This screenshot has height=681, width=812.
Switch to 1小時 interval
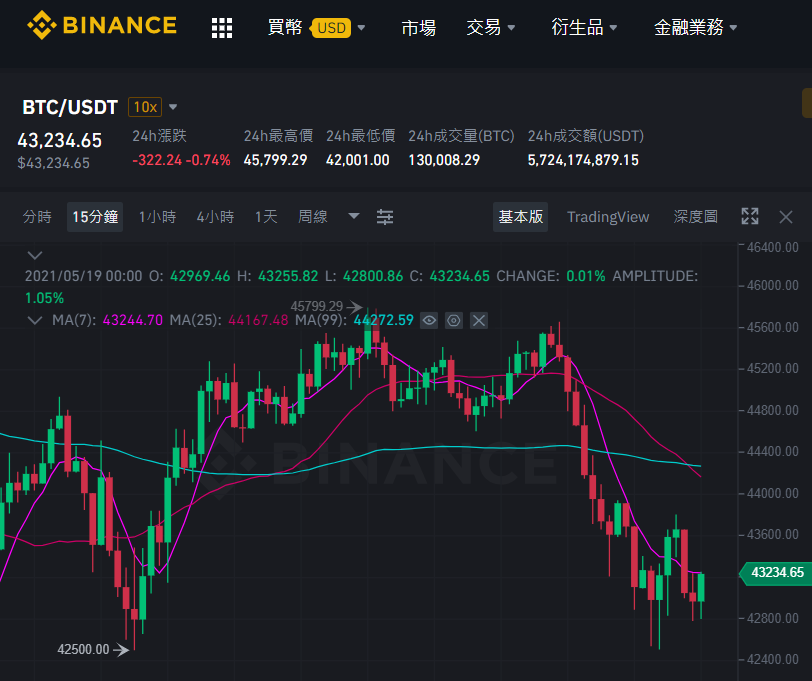(x=157, y=216)
